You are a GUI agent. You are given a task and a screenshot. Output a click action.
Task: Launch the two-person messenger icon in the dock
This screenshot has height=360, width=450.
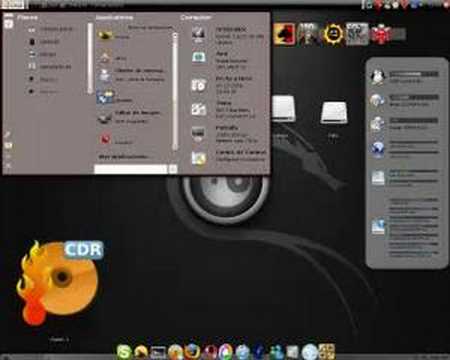(x=276, y=352)
